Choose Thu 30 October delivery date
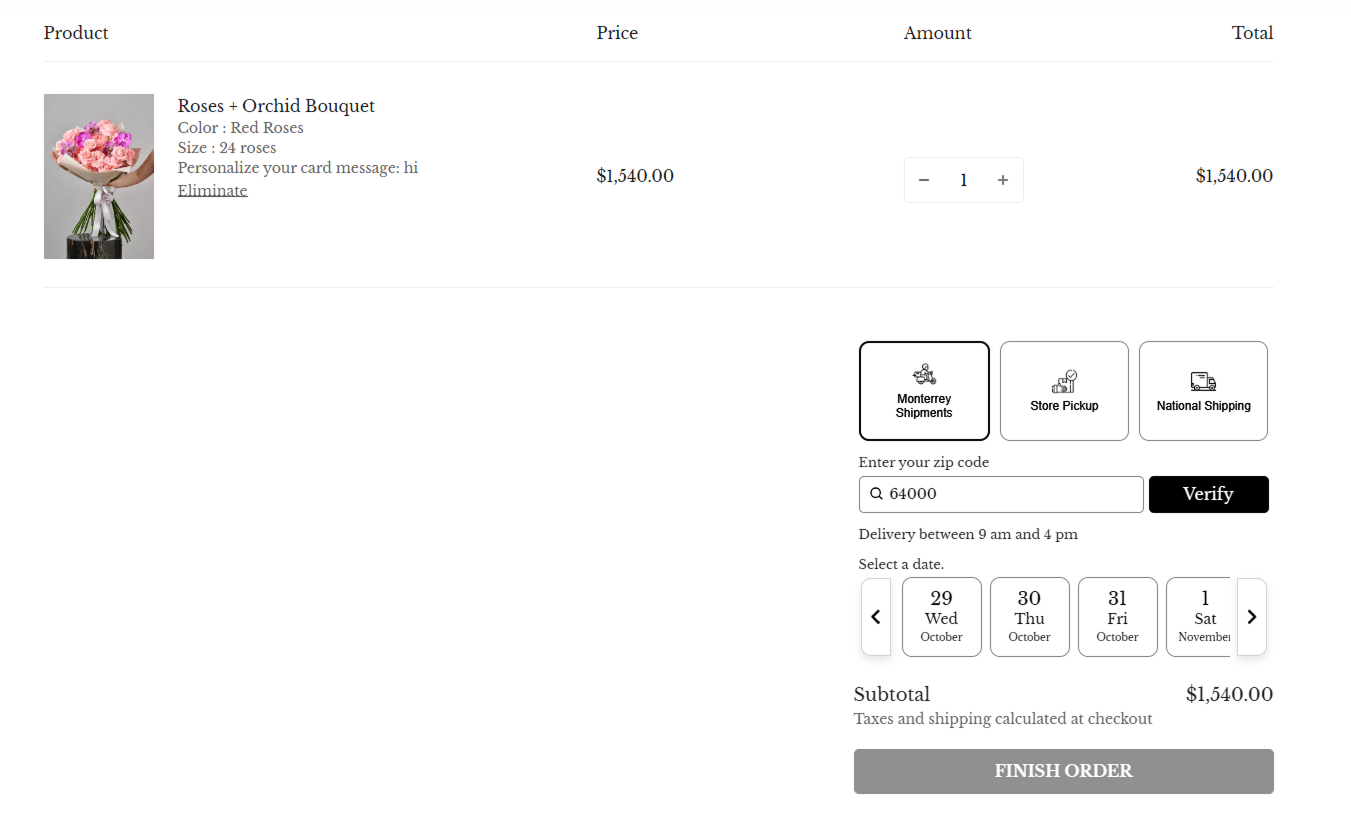This screenshot has height=824, width=1351. coord(1030,617)
